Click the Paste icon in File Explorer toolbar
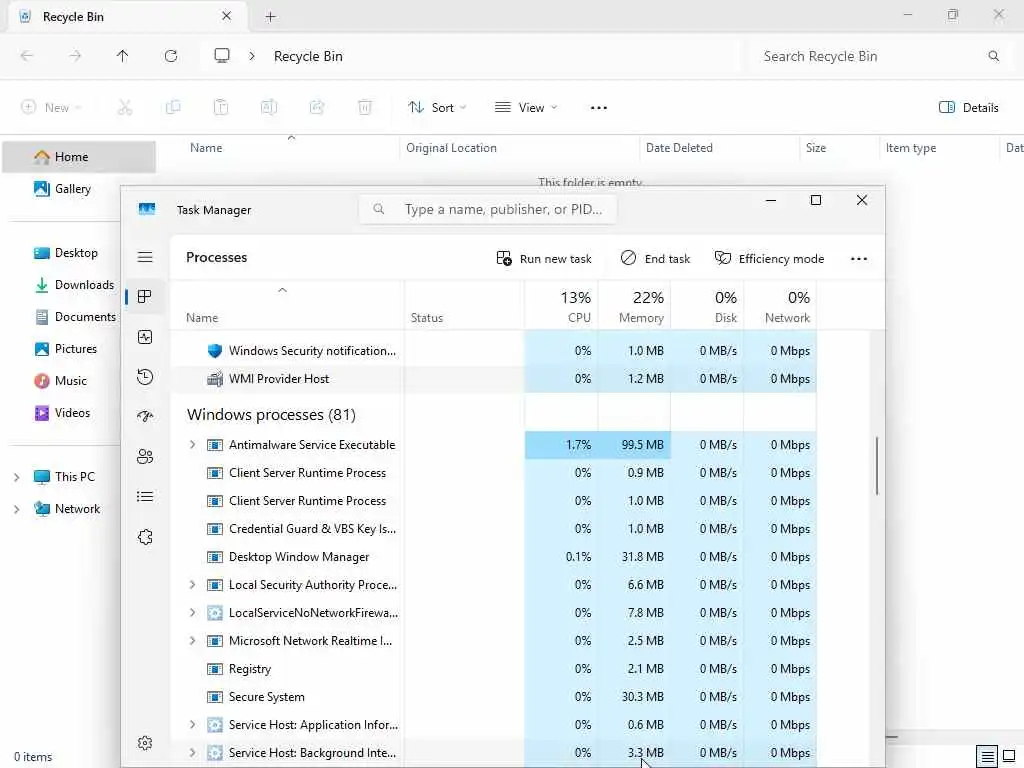Viewport: 1024px width, 768px height. pos(221,108)
